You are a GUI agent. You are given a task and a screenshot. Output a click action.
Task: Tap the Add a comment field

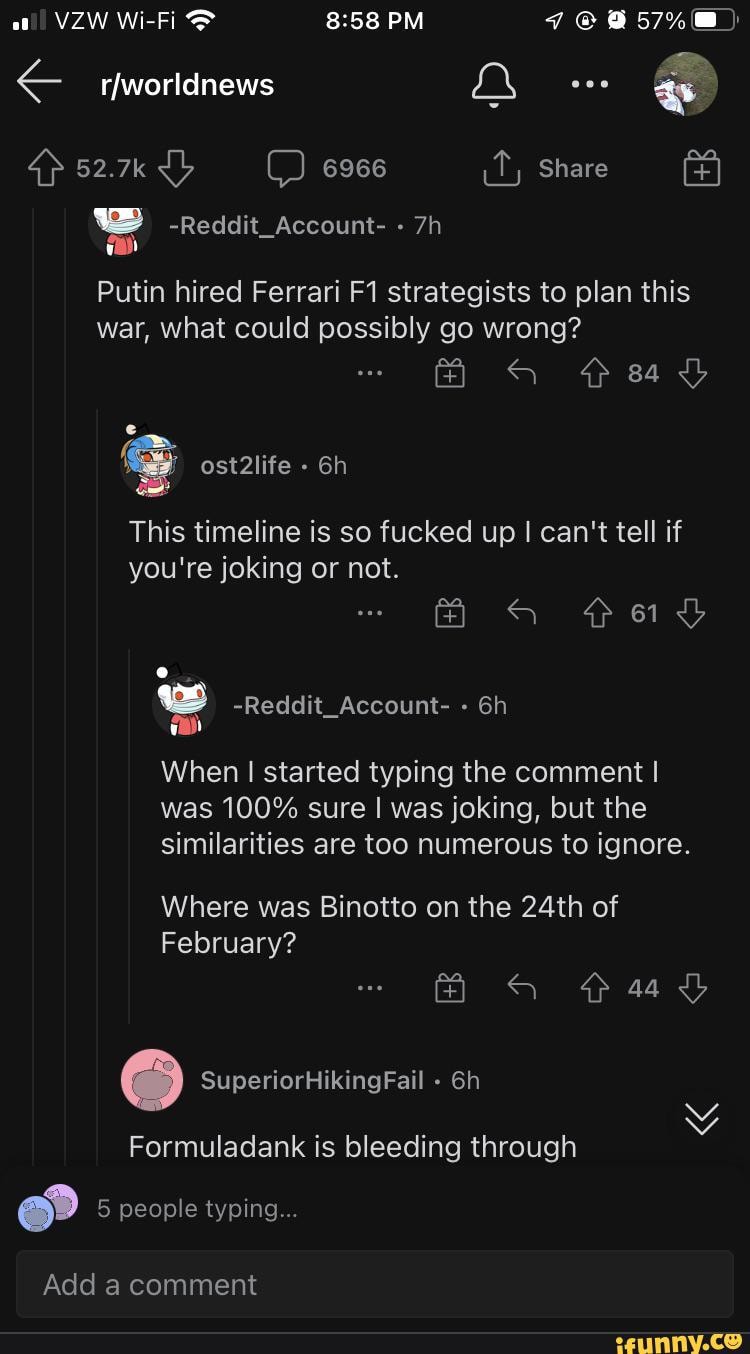[x=375, y=1285]
